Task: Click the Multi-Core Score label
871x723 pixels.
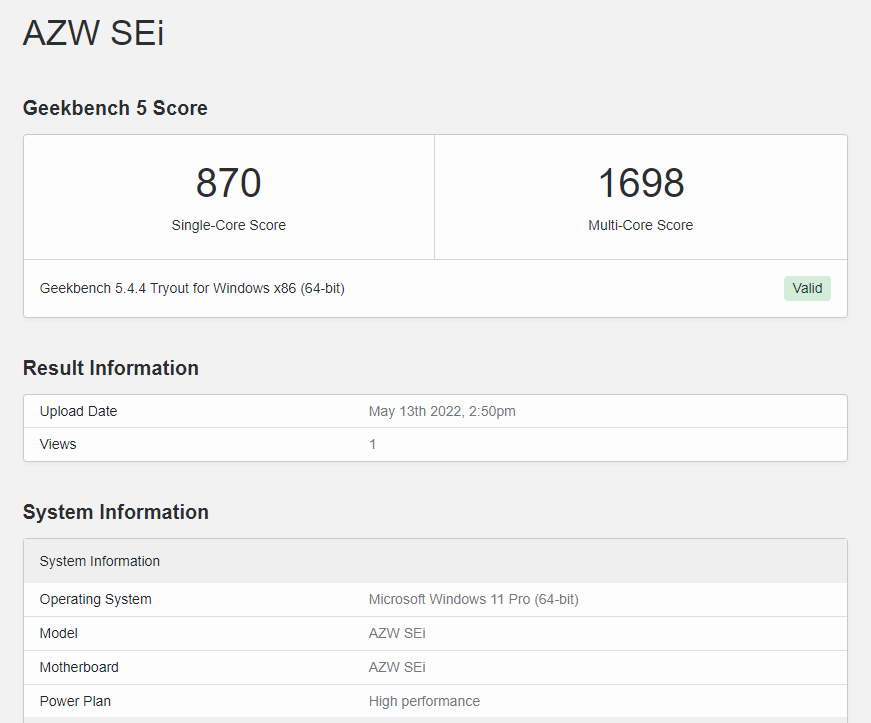Action: point(640,225)
